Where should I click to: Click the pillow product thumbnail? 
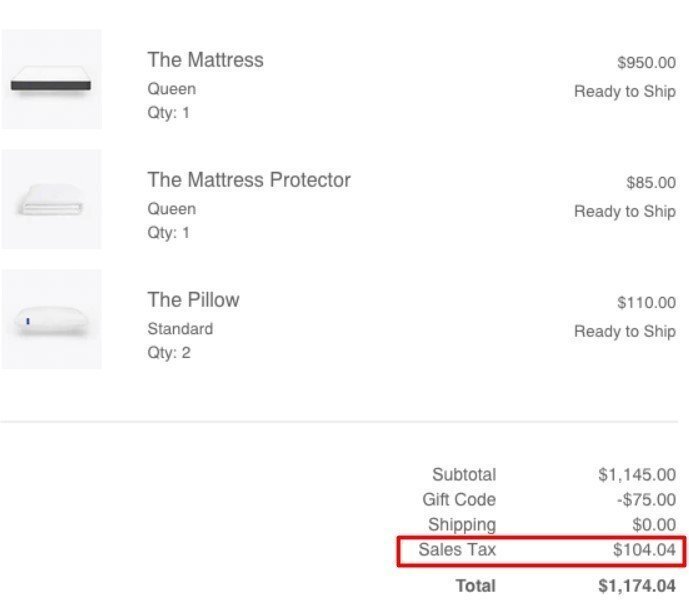[51, 320]
